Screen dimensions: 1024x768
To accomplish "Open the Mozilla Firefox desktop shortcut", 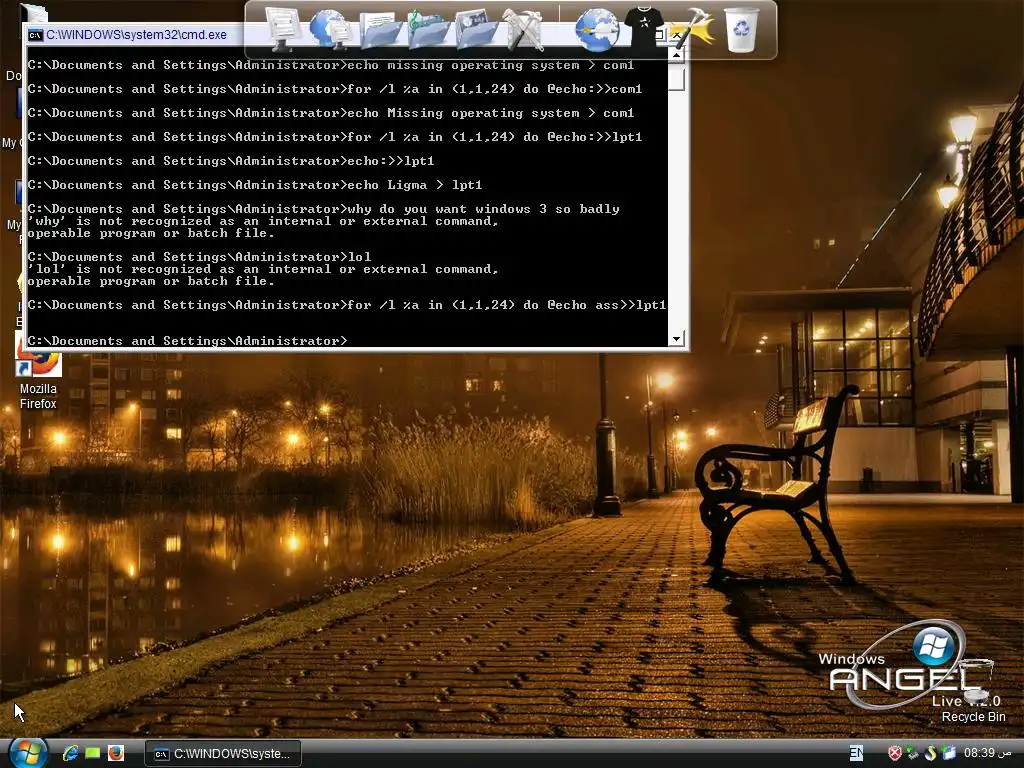I will pos(38,379).
